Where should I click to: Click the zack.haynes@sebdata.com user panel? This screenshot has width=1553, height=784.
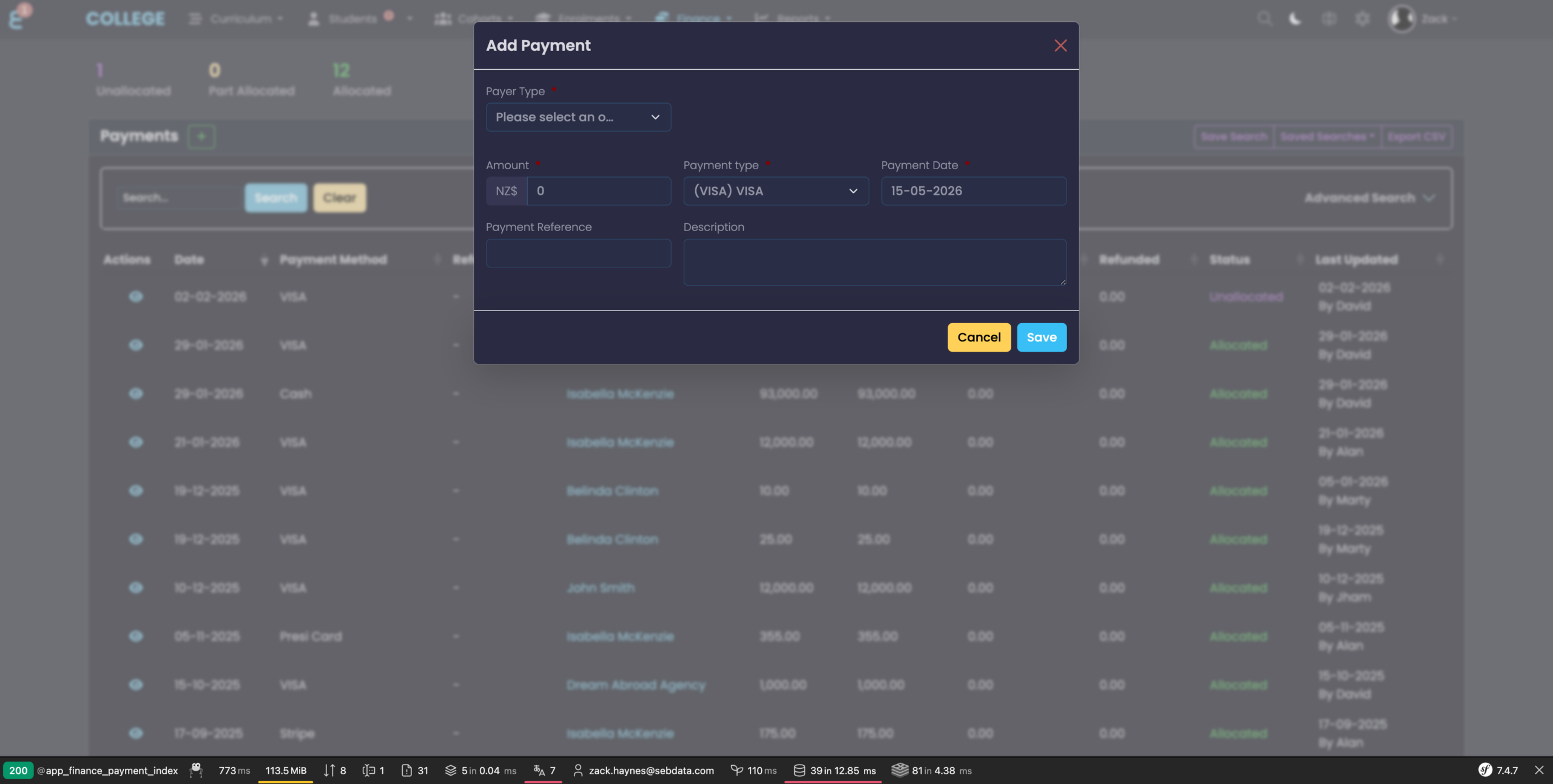pos(644,770)
